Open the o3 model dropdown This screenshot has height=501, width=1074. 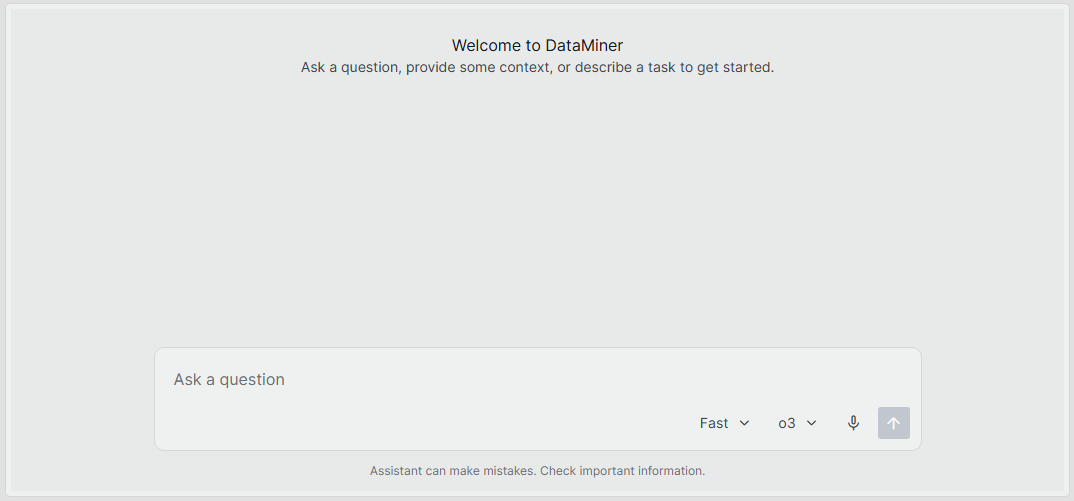pos(798,423)
